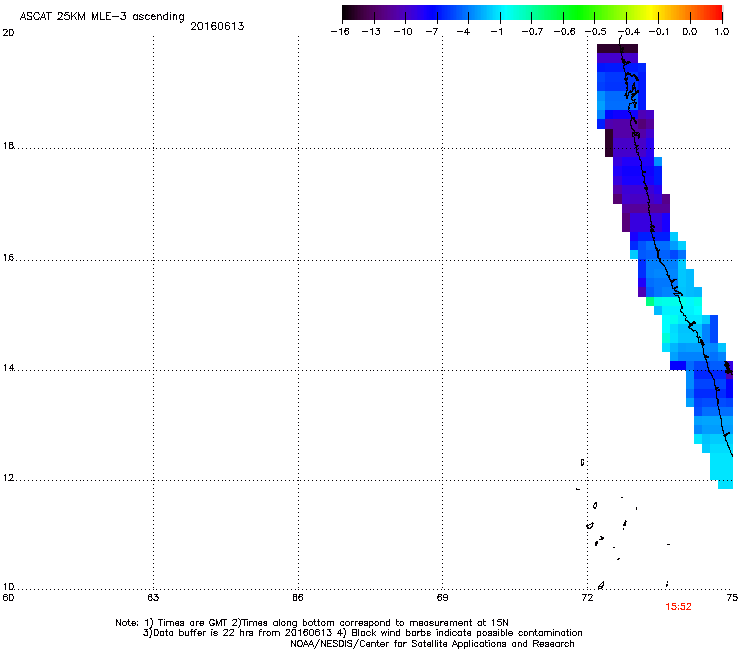Screen dimensions: 740x650
Task: Click the latitude axis label 20
Action: pyautogui.click(x=8, y=33)
